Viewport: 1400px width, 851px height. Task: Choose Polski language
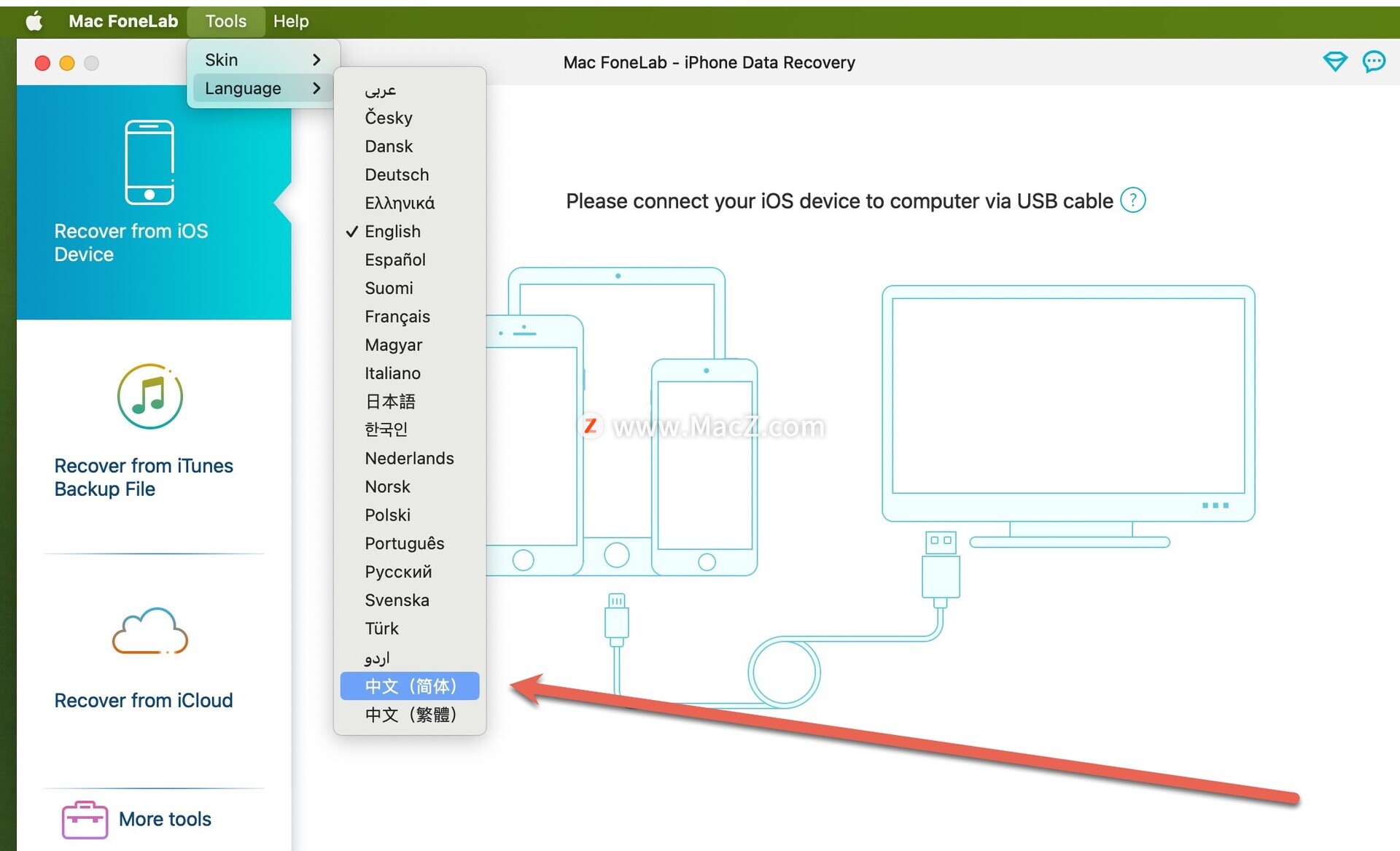[x=410, y=515]
